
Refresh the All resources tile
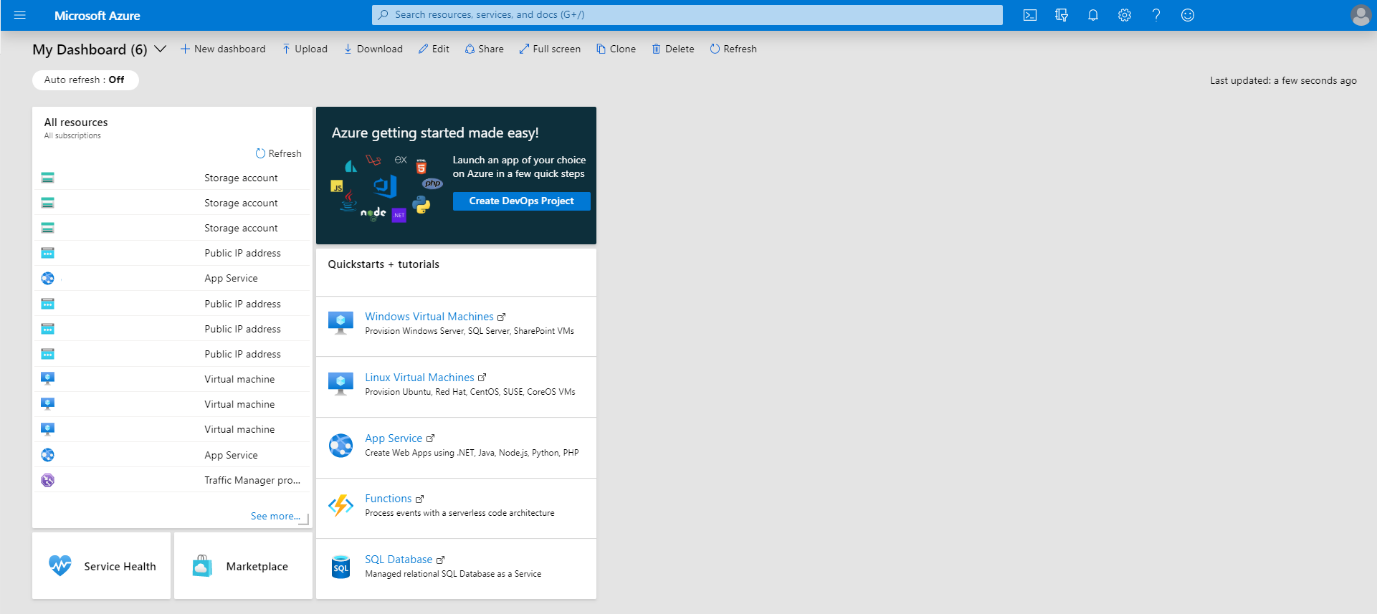tap(278, 153)
